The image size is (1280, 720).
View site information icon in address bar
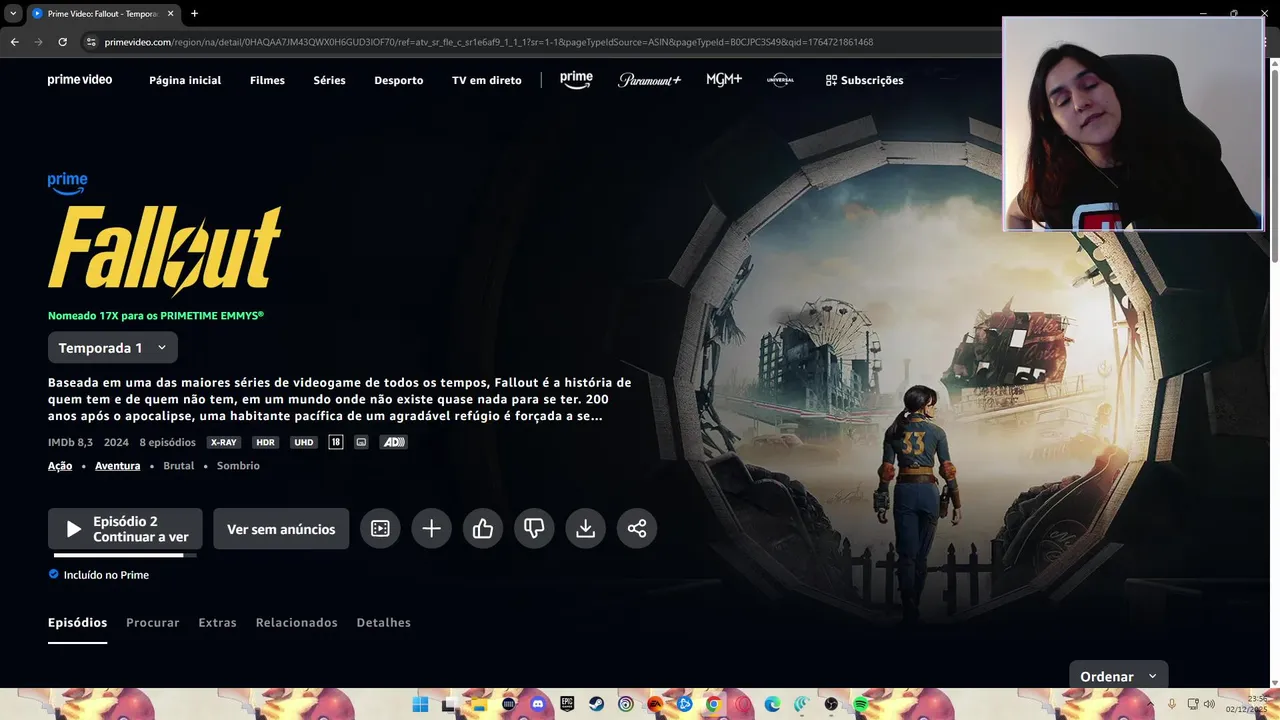pyautogui.click(x=91, y=42)
